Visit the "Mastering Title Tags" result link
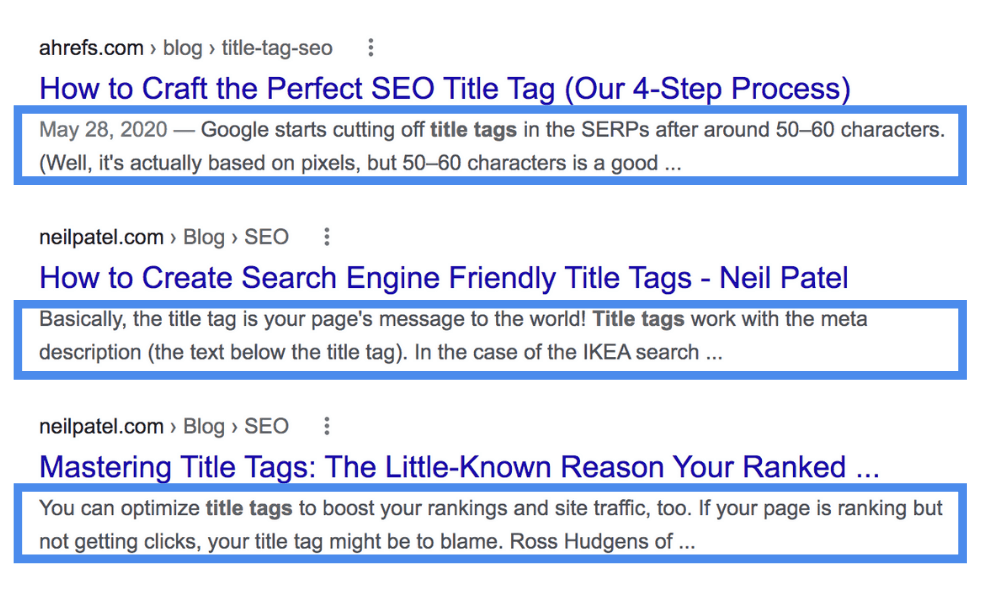1000x600 pixels. coord(459,467)
